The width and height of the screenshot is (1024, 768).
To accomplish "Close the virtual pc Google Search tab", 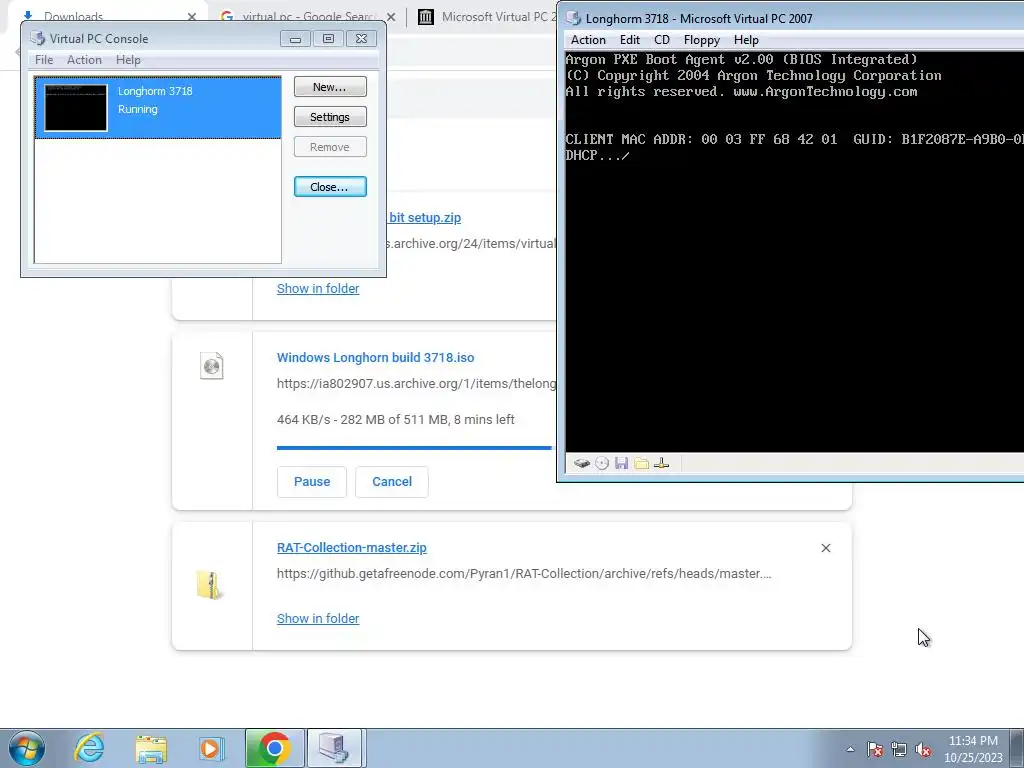I will 391,17.
